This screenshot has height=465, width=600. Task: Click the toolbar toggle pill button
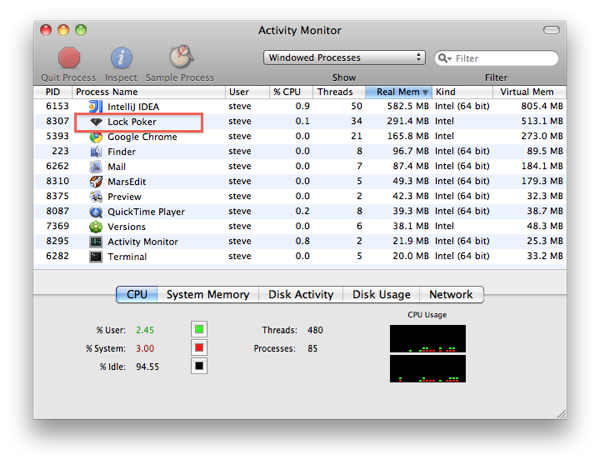(x=551, y=30)
